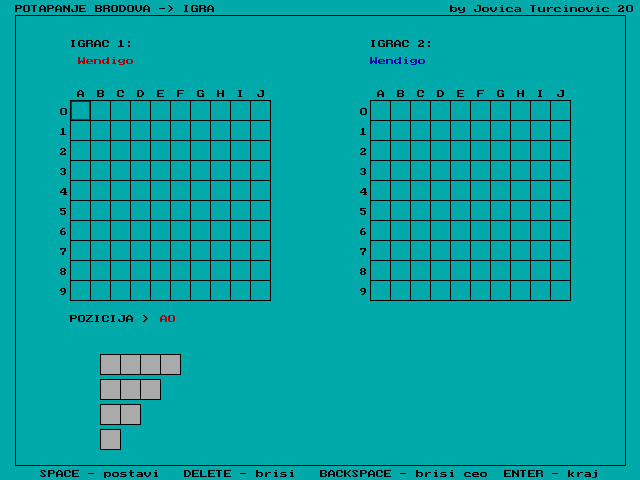The width and height of the screenshot is (640, 480).
Task: Click cell A0 in Igrac 2 grid
Action: pos(380,111)
